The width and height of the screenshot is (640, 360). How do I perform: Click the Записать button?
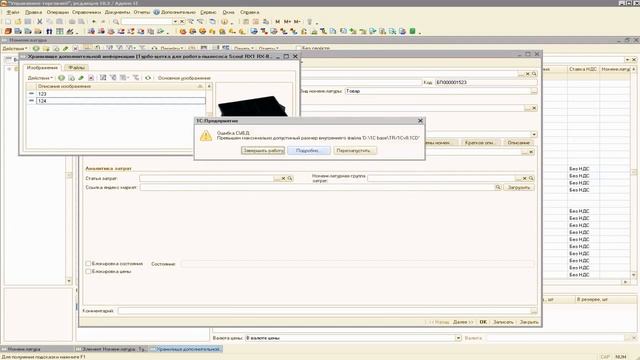(x=503, y=322)
